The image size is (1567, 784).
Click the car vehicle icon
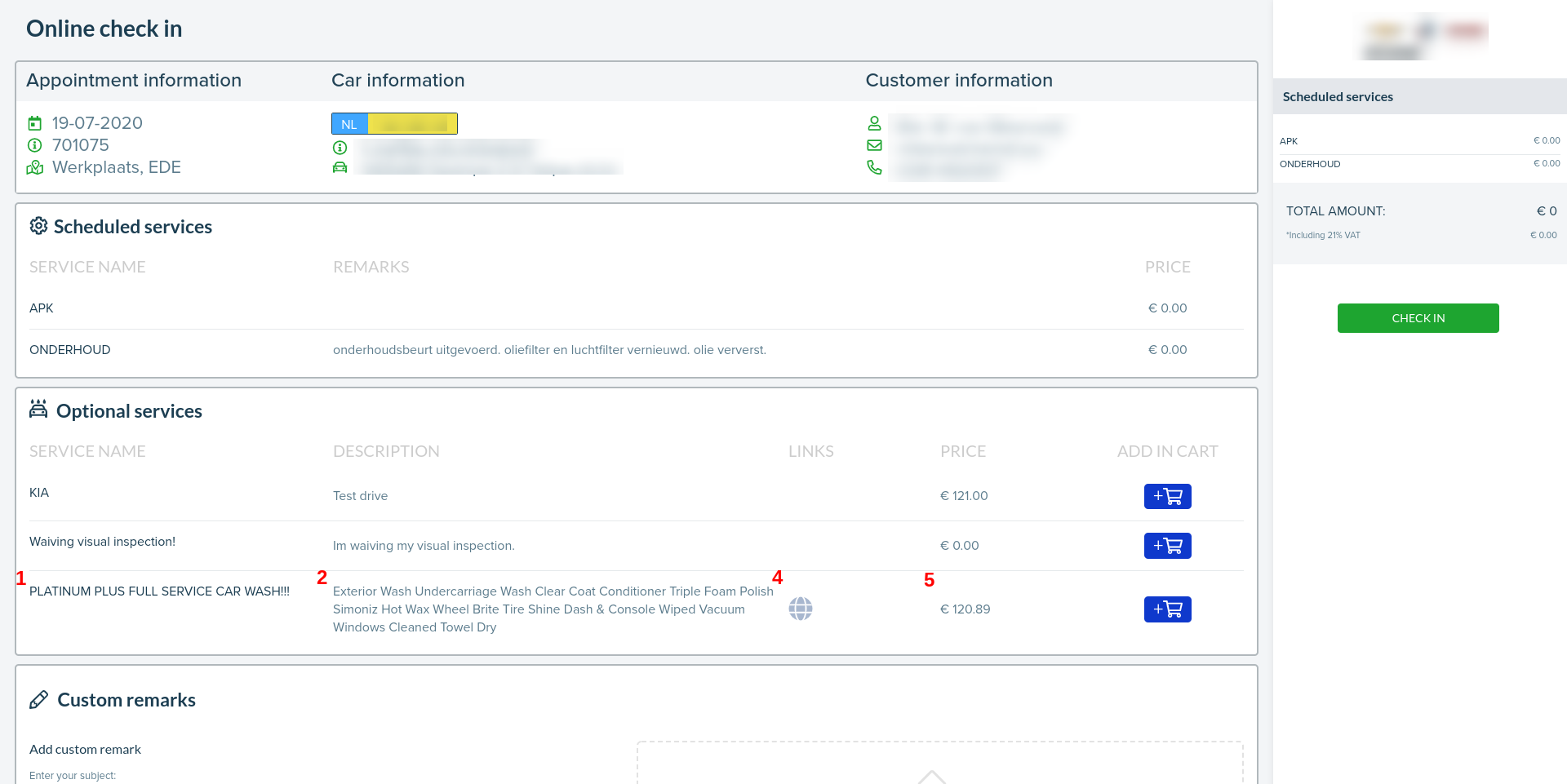340,167
